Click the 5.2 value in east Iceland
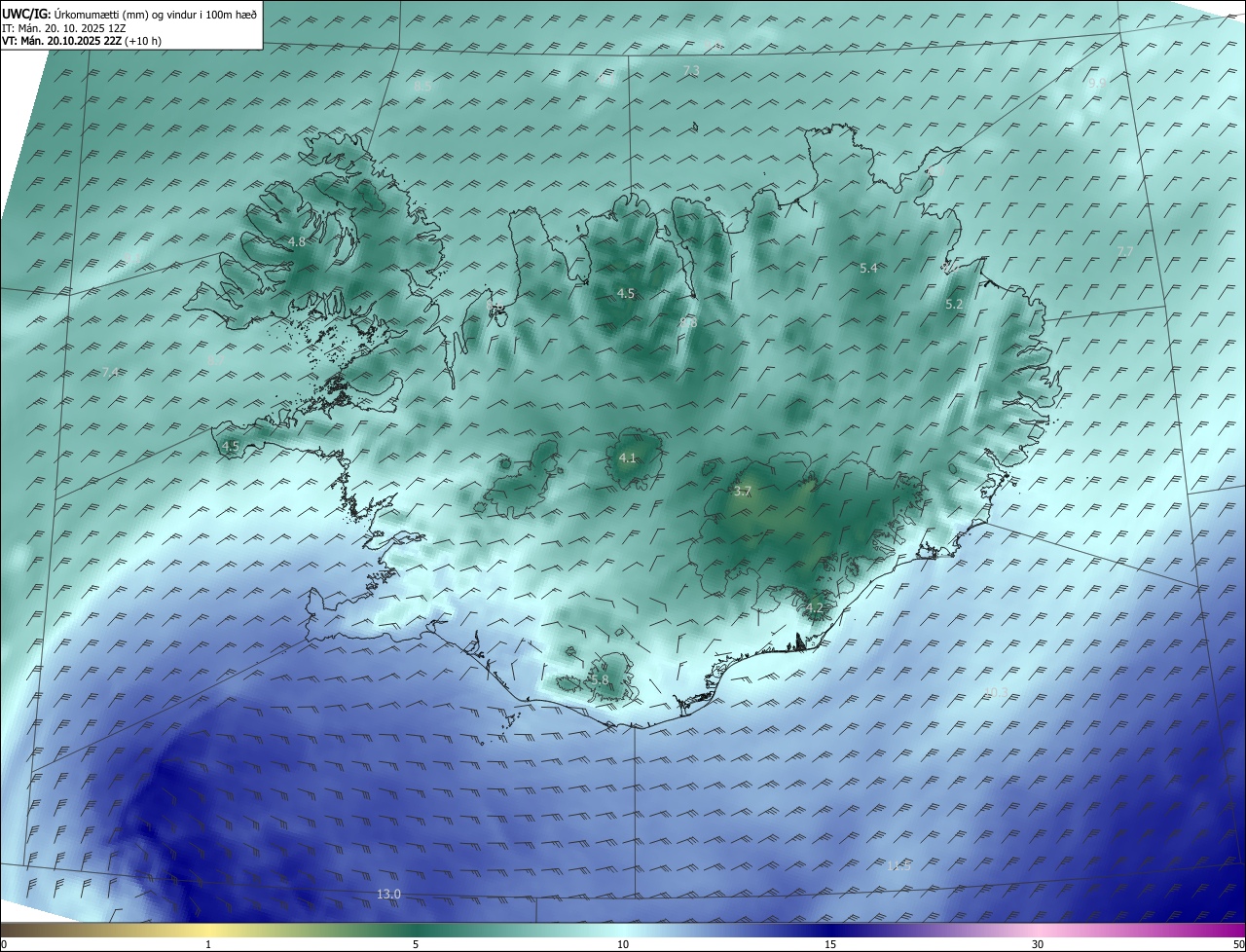The width and height of the screenshot is (1246, 952). (954, 304)
